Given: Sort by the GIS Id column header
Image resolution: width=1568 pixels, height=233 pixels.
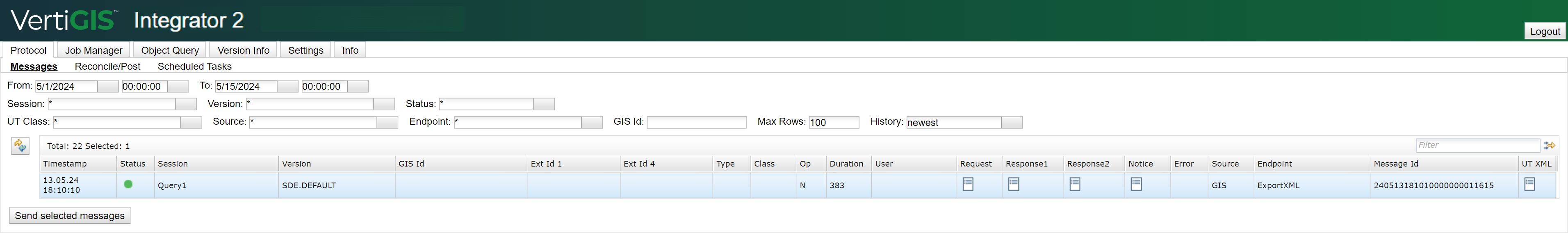Looking at the screenshot, I should tap(461, 164).
